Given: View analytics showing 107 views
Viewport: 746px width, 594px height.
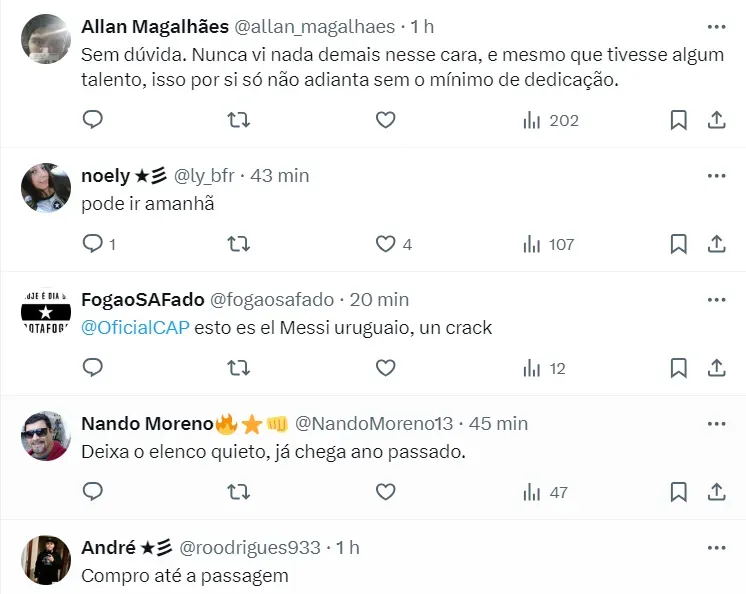Looking at the screenshot, I should pos(548,244).
